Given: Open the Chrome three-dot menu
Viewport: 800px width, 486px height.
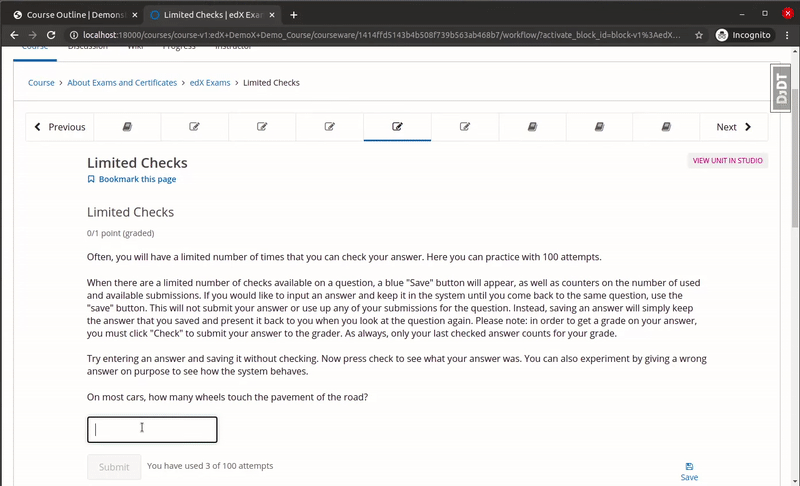Looking at the screenshot, I should (787, 35).
